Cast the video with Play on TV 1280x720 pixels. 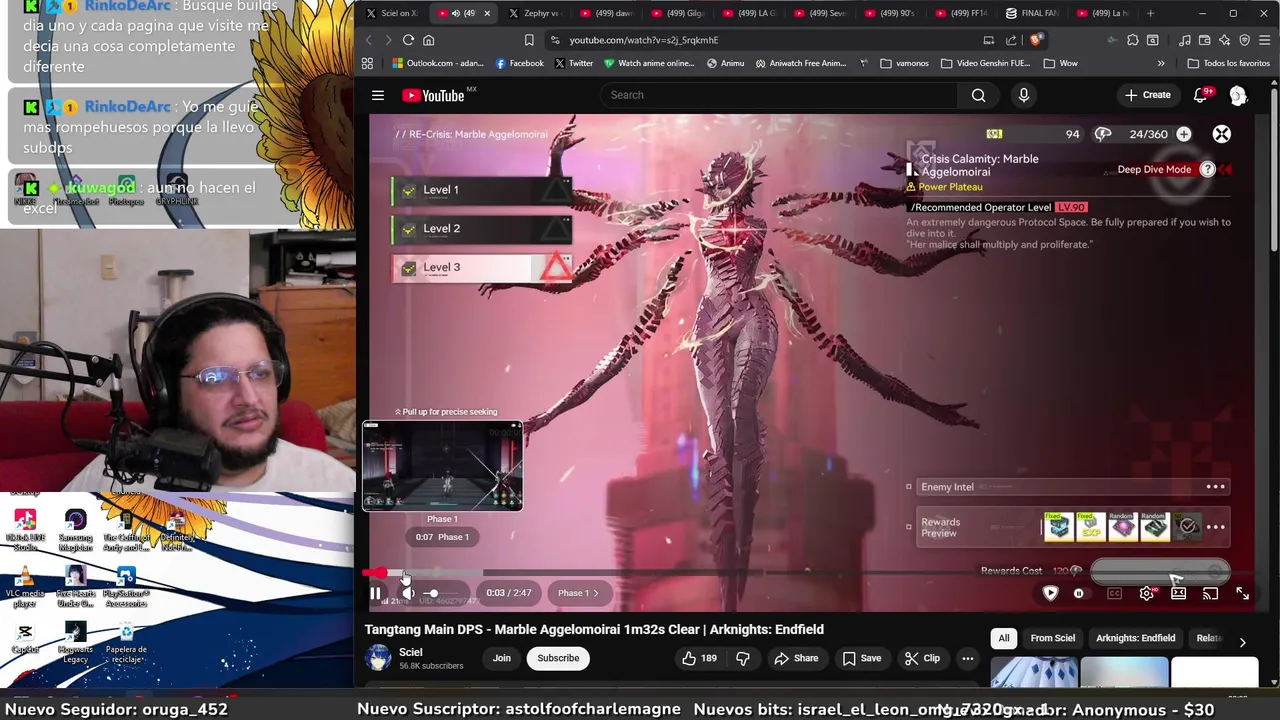click(1210, 594)
